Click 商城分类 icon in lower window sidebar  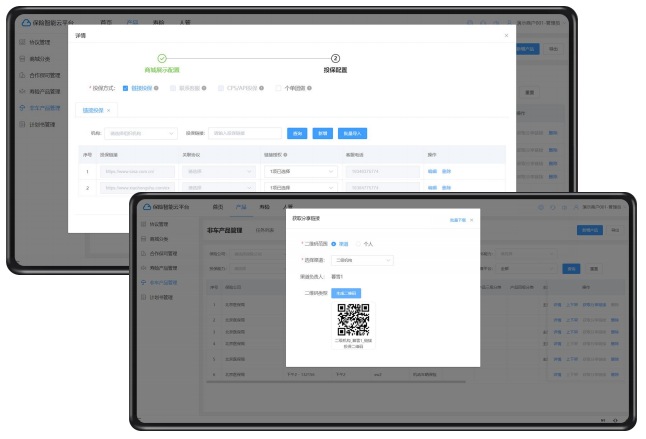pos(143,239)
